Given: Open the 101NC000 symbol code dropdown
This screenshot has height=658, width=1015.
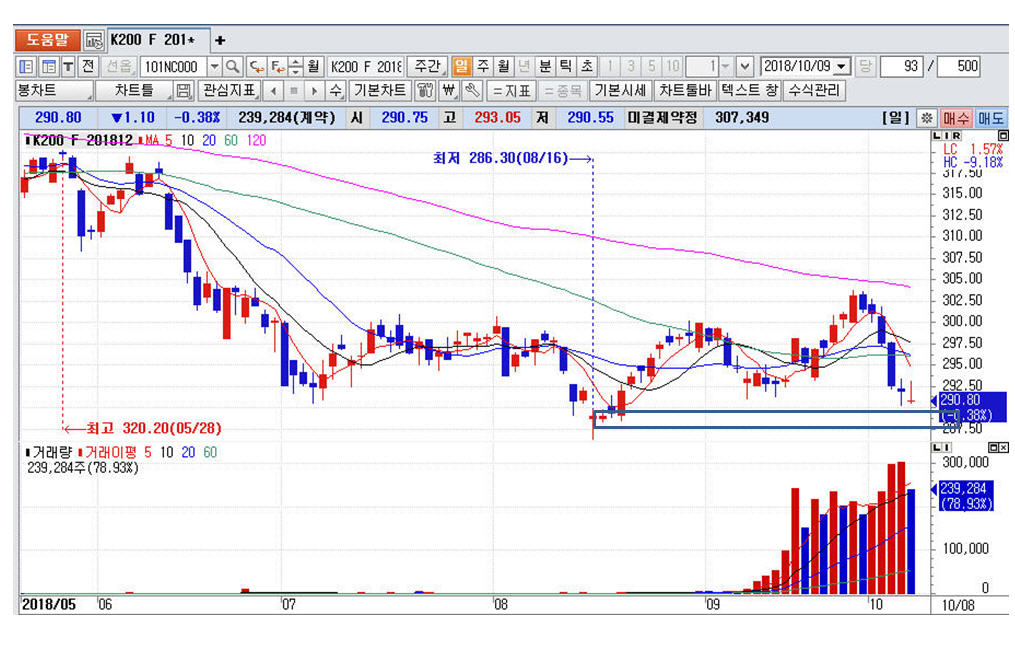Looking at the screenshot, I should [214, 67].
